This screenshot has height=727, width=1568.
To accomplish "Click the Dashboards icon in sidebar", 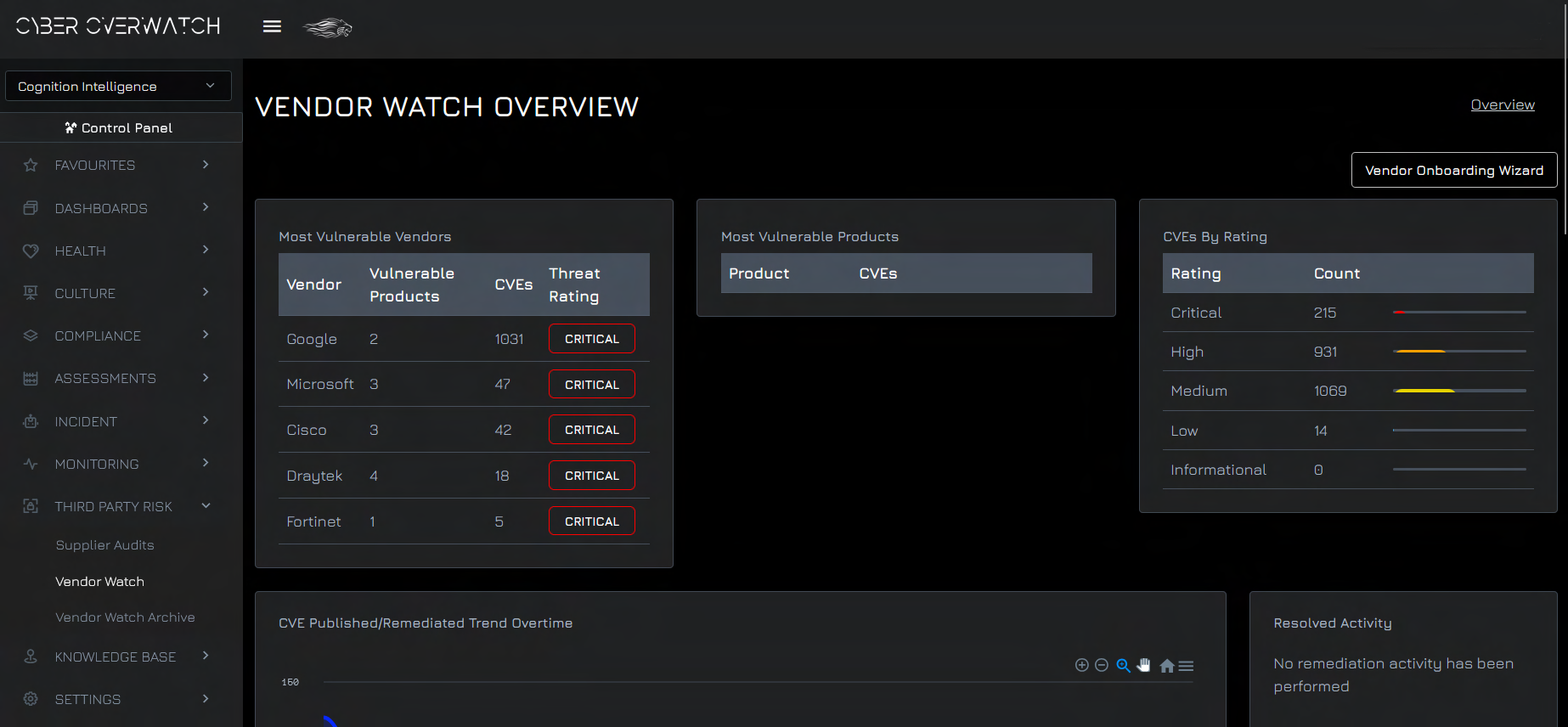I will [31, 208].
